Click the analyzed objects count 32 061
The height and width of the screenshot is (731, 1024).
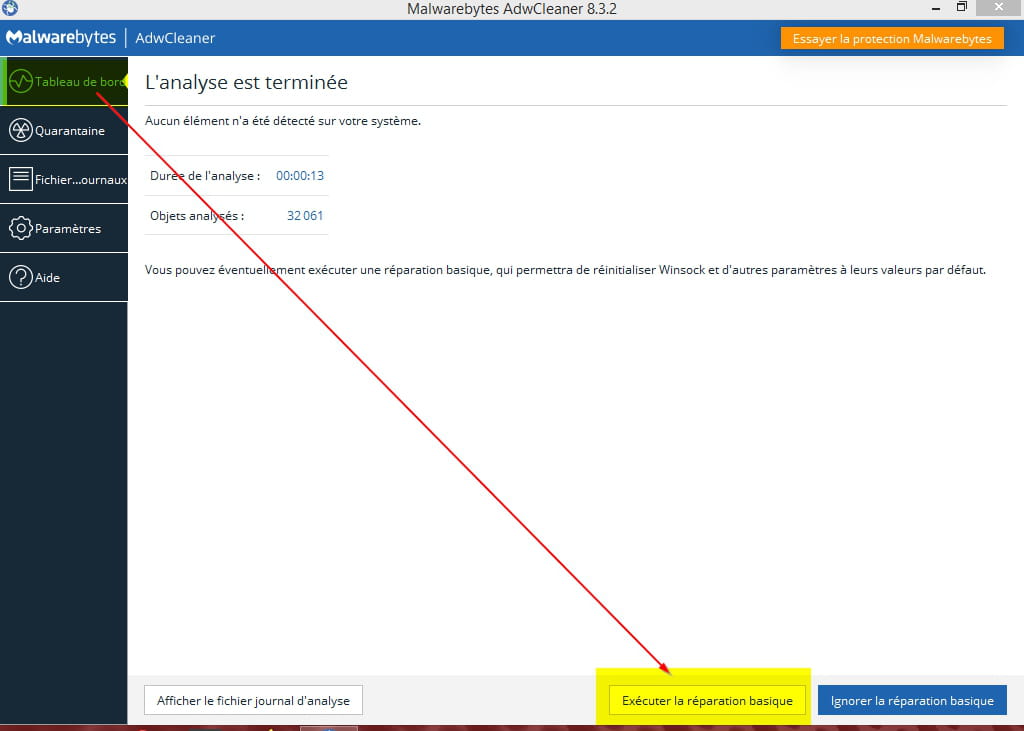[305, 216]
